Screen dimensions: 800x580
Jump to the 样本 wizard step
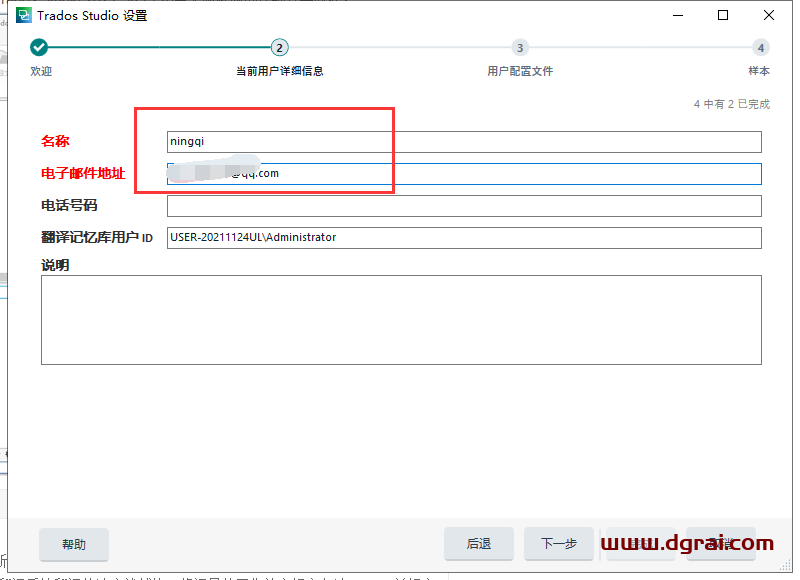[760, 71]
